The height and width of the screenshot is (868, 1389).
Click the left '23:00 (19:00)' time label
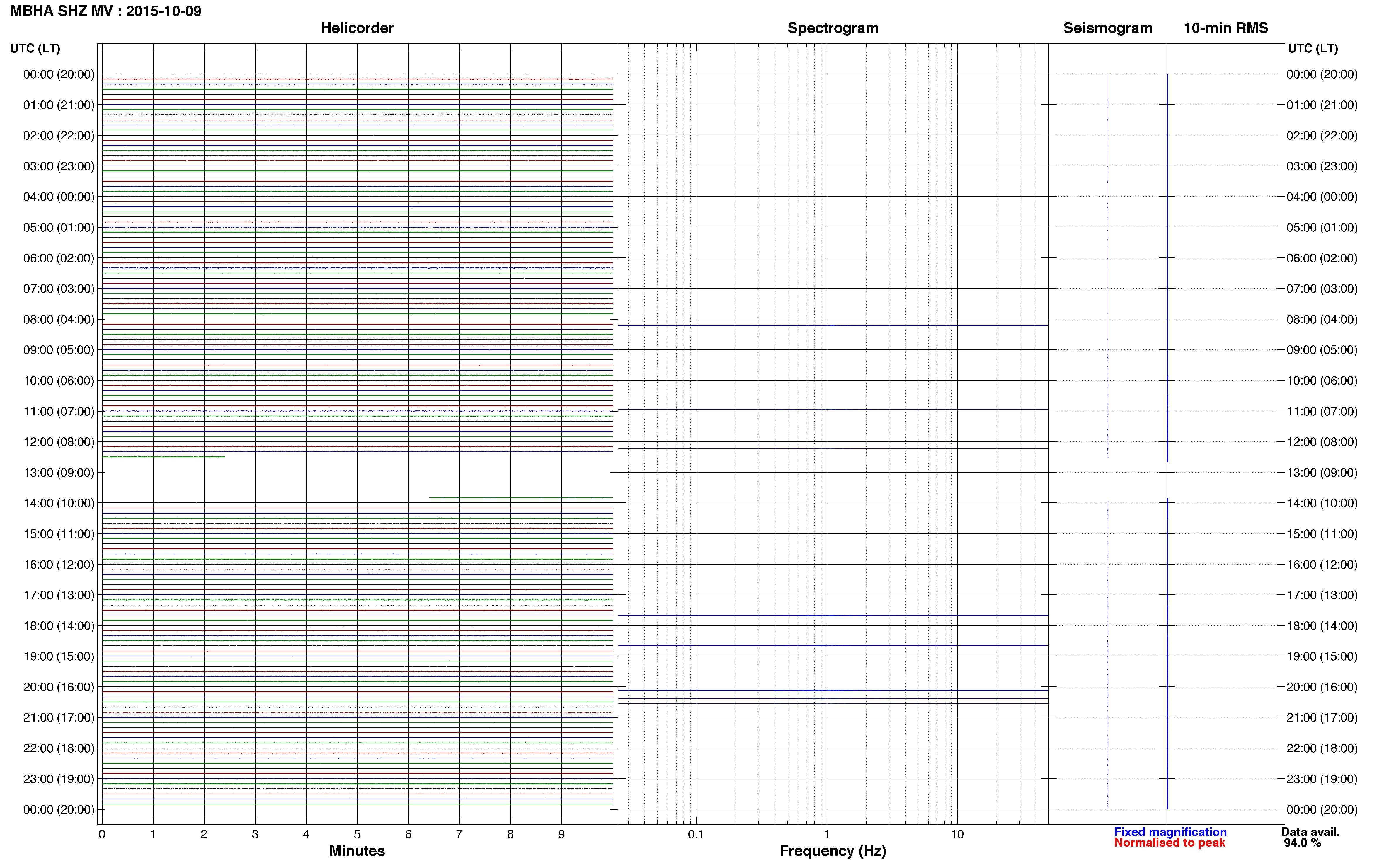(59, 779)
